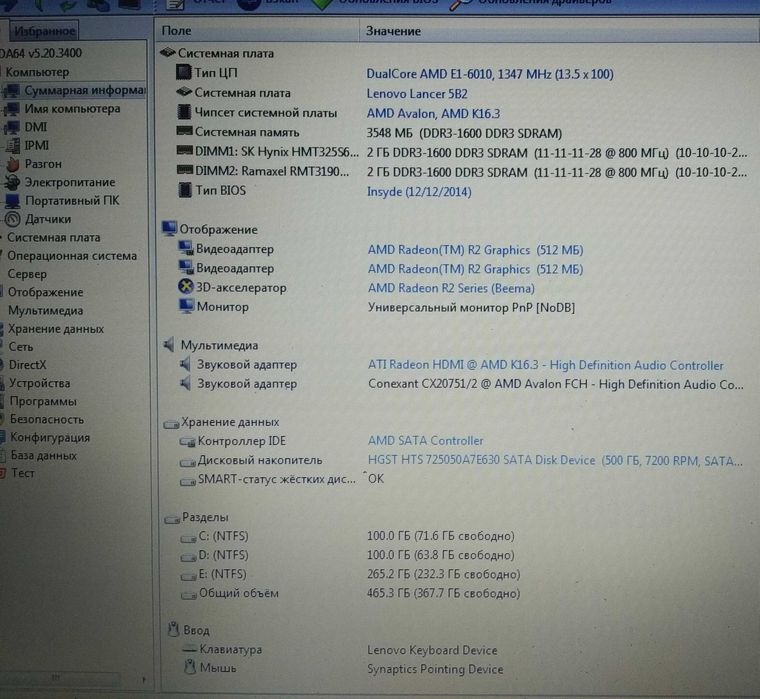Expand DirectX tree node
This screenshot has width=760, height=699.
27,365
